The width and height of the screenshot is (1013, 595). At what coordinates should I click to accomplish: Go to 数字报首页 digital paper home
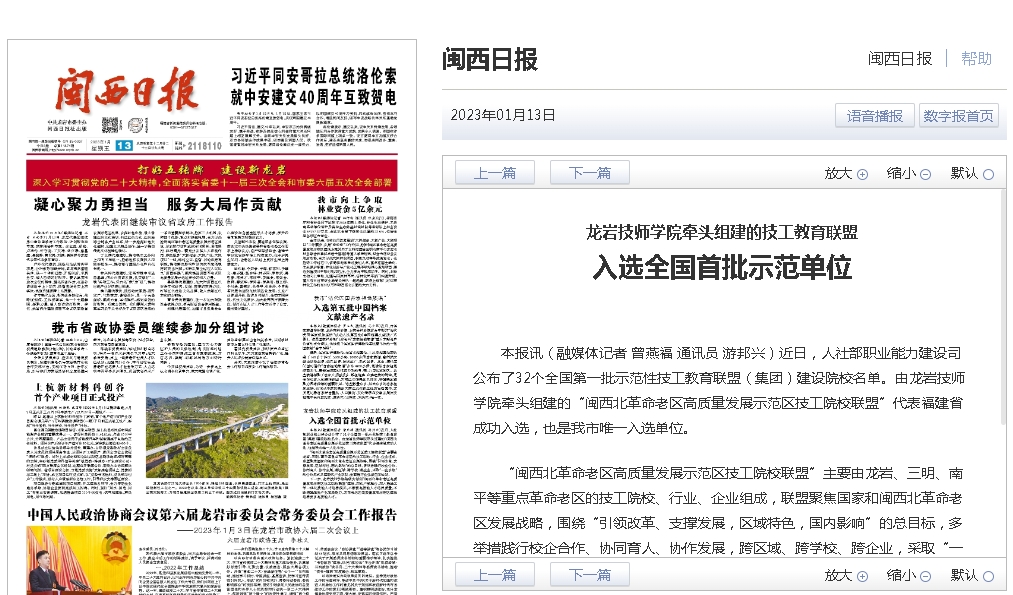(x=958, y=116)
